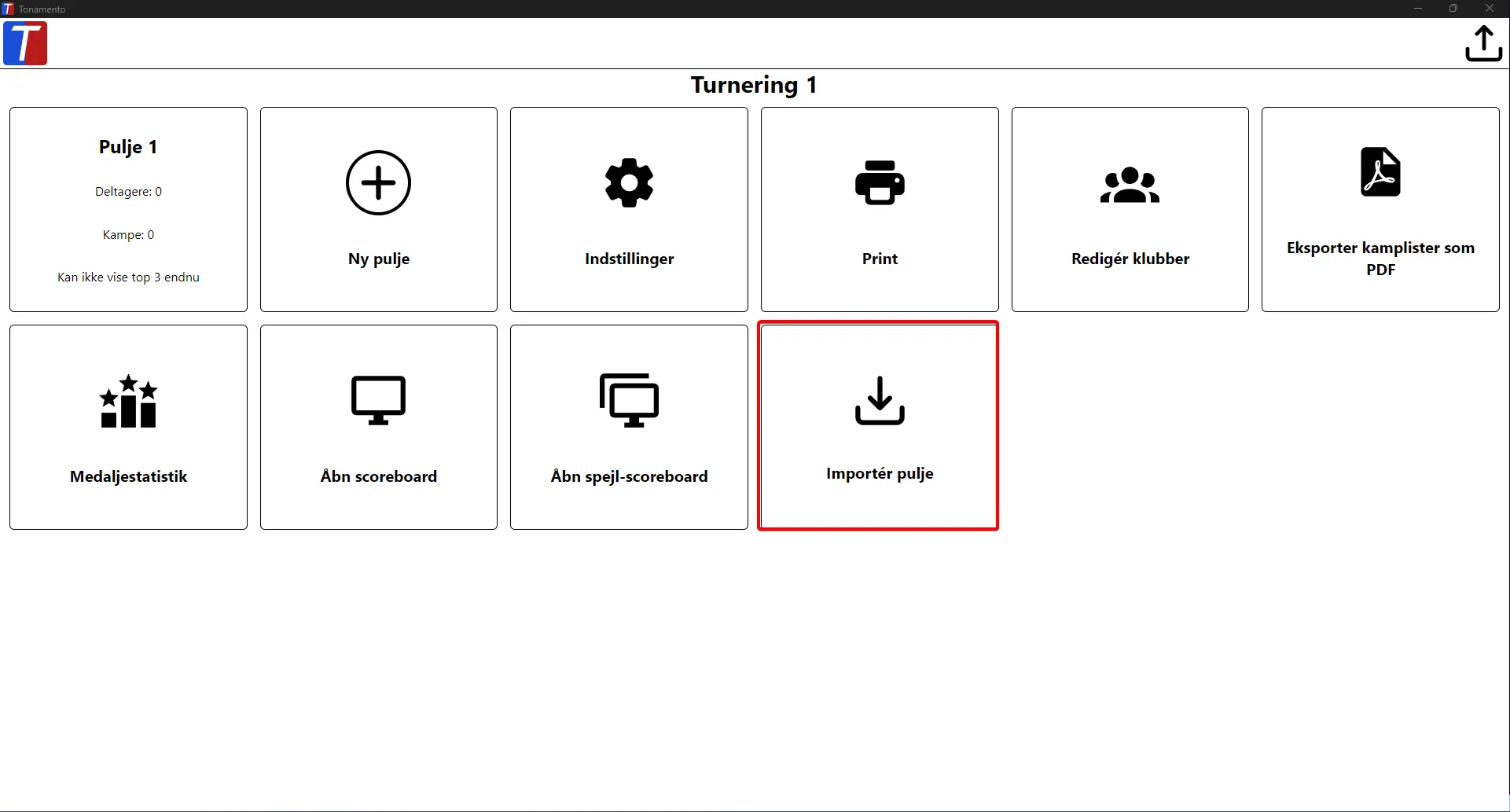
Task: Open Indstillinger via the gear icon
Action: tap(629, 182)
